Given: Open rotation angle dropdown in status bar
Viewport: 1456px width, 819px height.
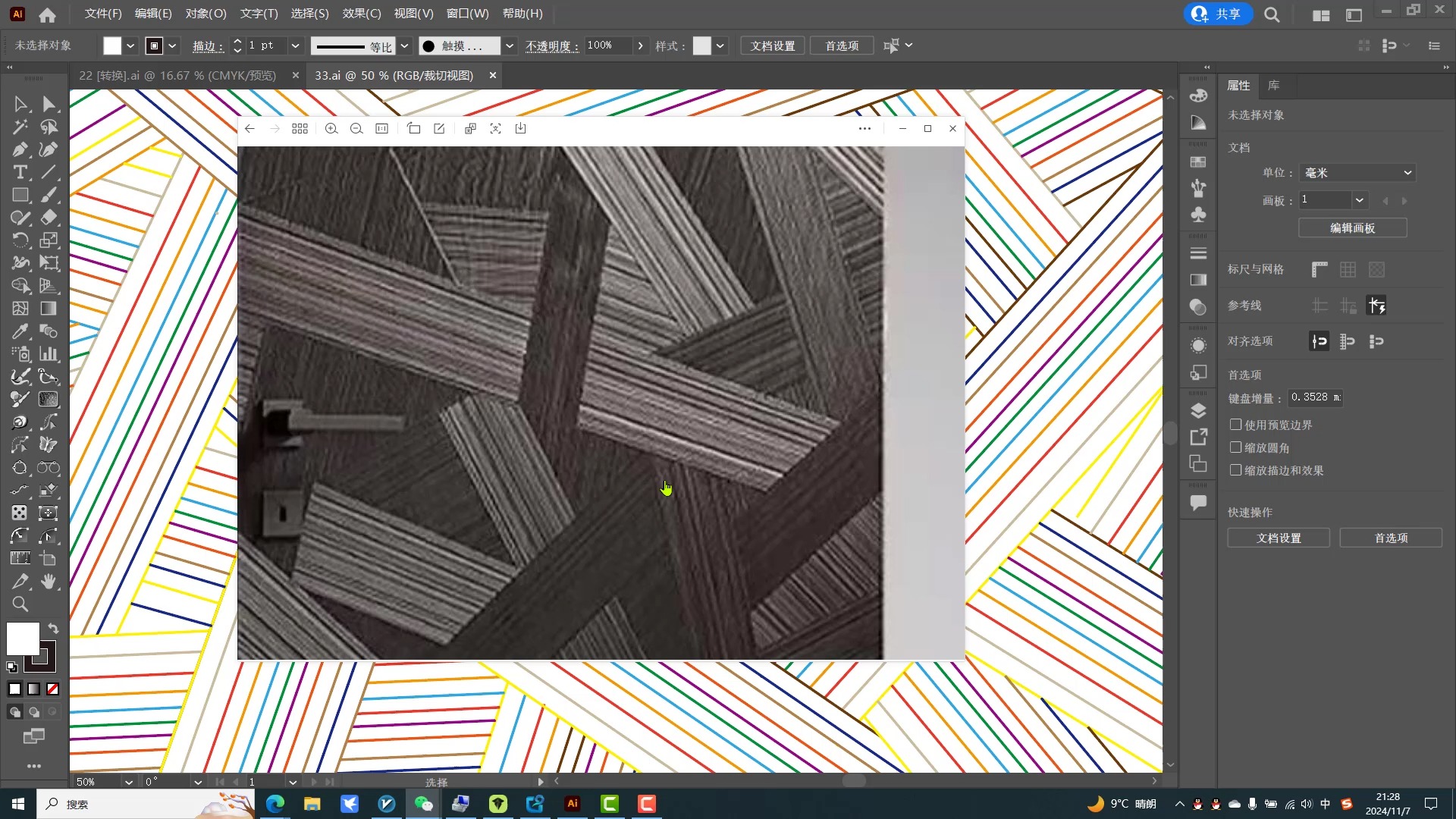Looking at the screenshot, I should tap(198, 782).
